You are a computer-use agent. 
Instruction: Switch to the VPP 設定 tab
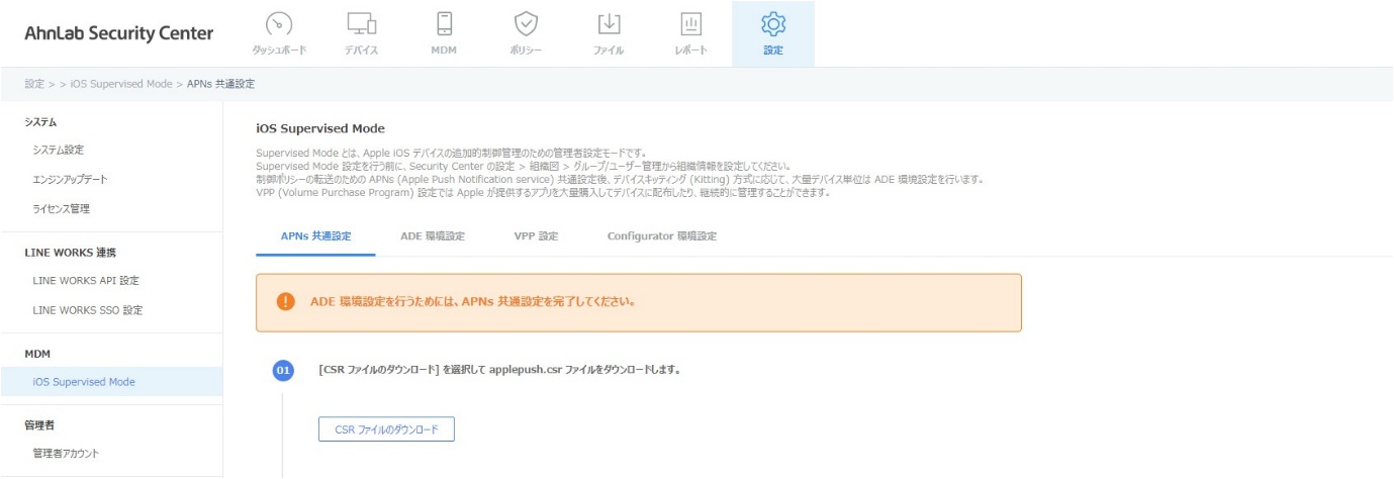pos(536,236)
